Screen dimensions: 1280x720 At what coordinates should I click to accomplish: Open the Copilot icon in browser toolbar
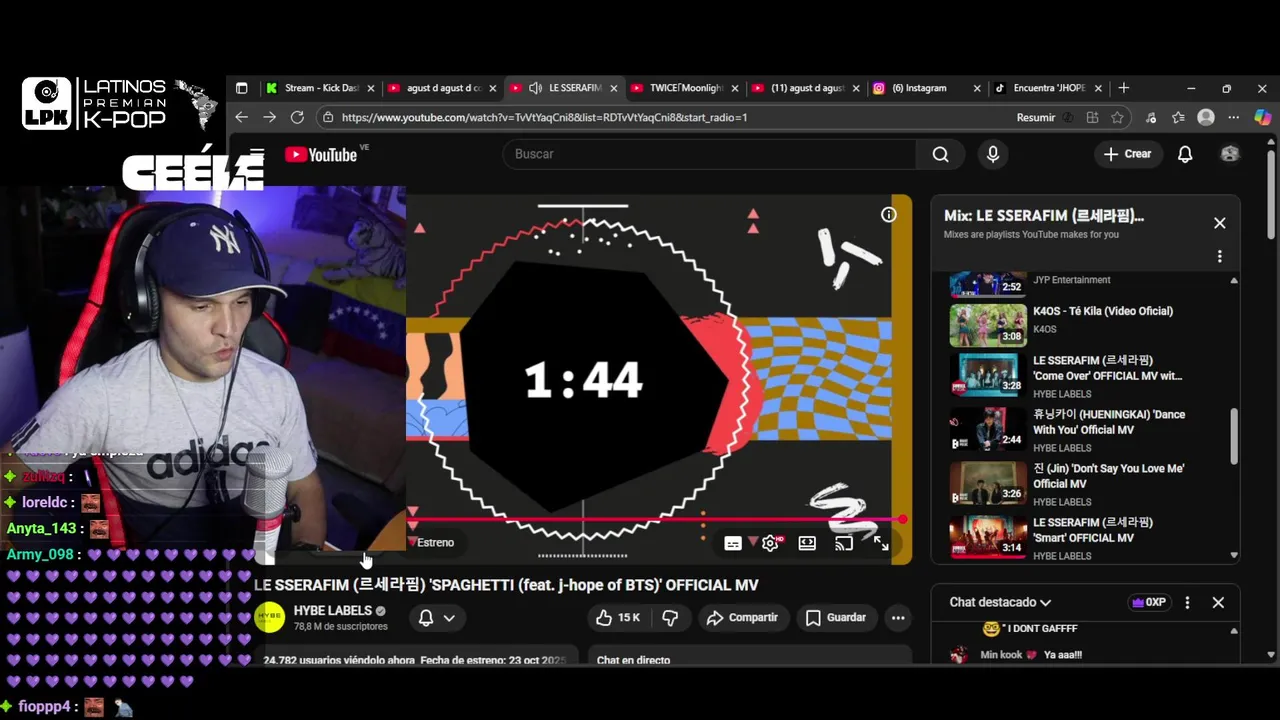click(x=1261, y=117)
